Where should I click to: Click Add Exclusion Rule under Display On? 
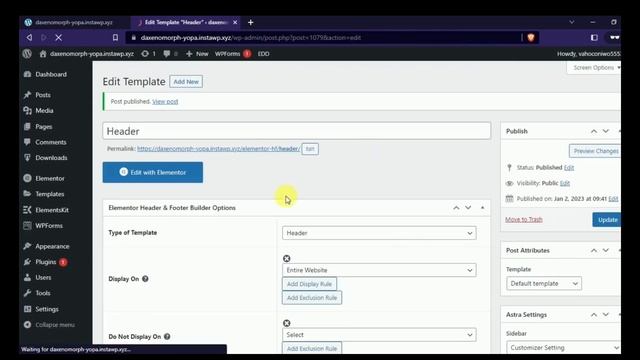click(312, 298)
